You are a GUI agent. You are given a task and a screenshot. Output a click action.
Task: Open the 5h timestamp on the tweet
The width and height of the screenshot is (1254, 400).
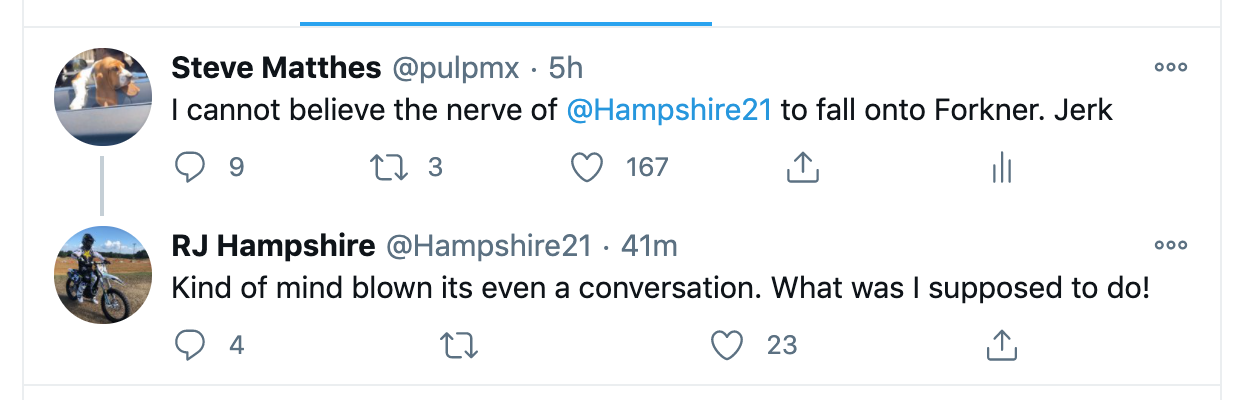[x=566, y=68]
